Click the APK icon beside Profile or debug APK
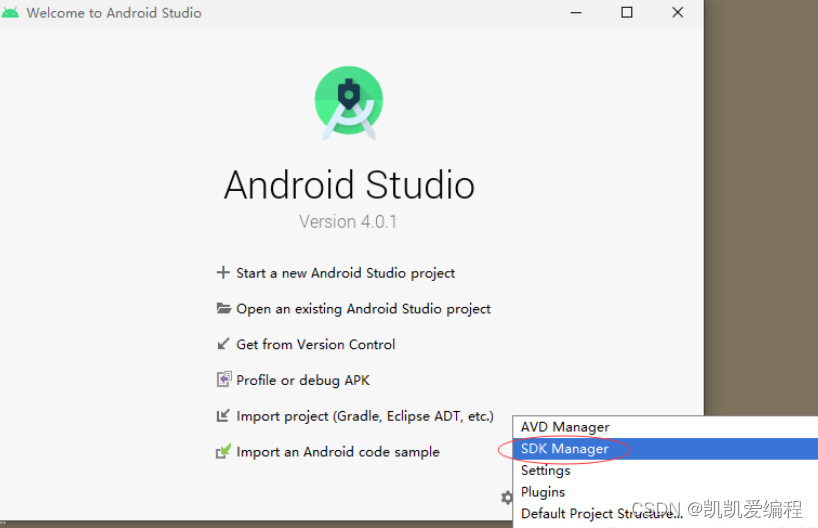 (x=224, y=379)
